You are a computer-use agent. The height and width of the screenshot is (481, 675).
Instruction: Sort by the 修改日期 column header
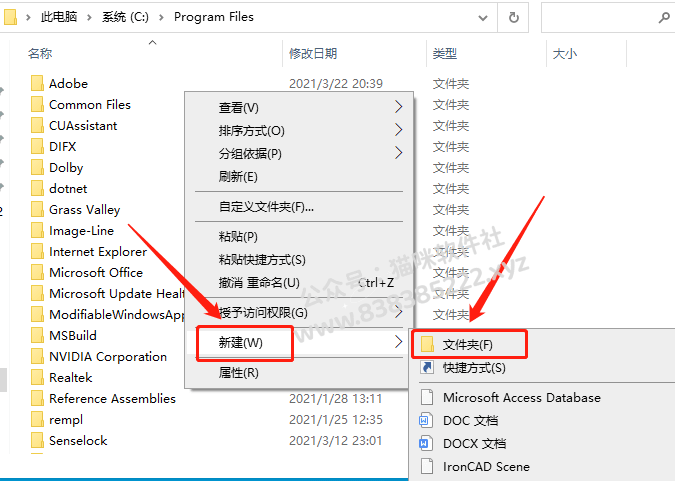pos(313,54)
